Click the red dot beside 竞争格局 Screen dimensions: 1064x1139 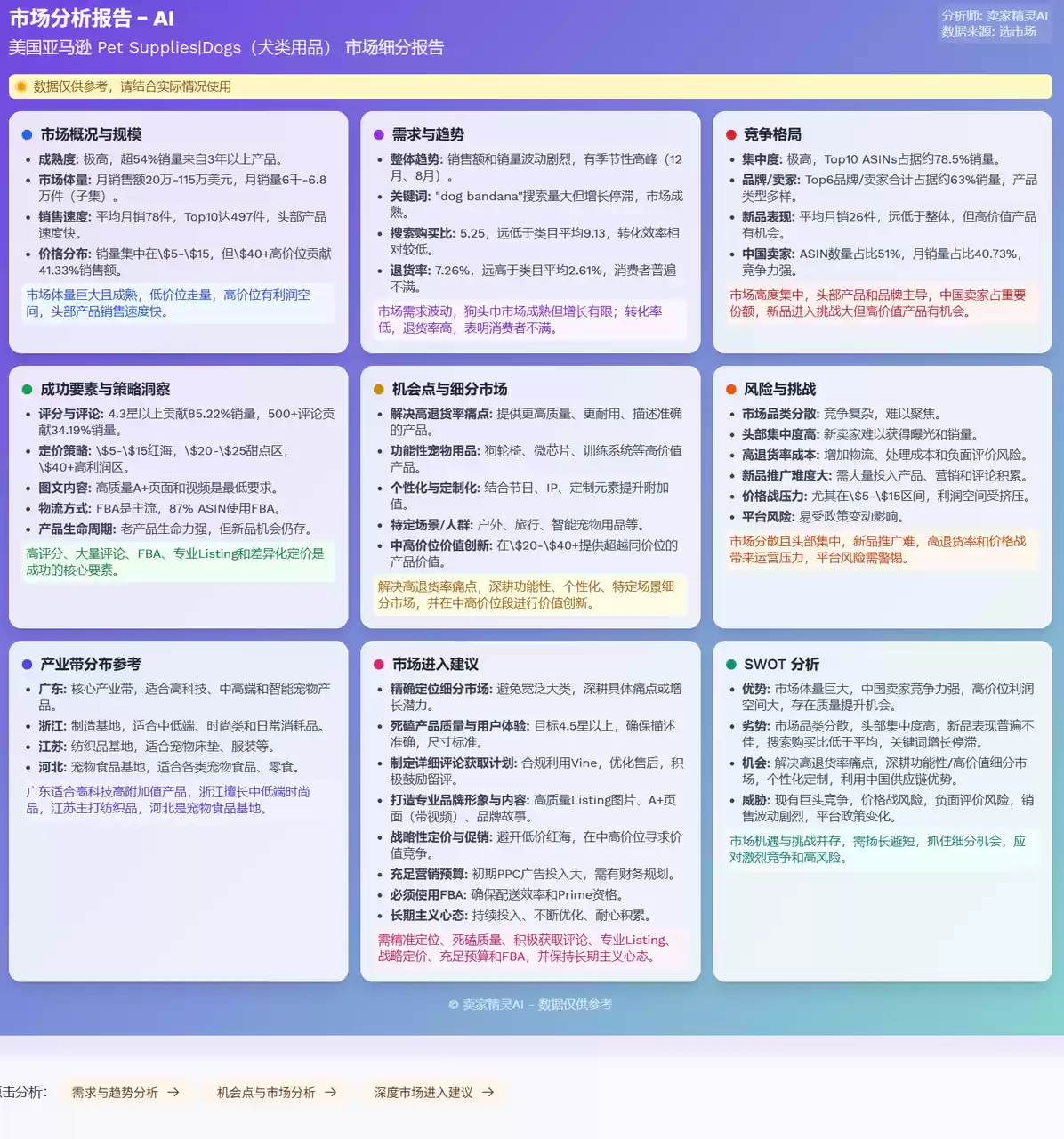[x=731, y=135]
